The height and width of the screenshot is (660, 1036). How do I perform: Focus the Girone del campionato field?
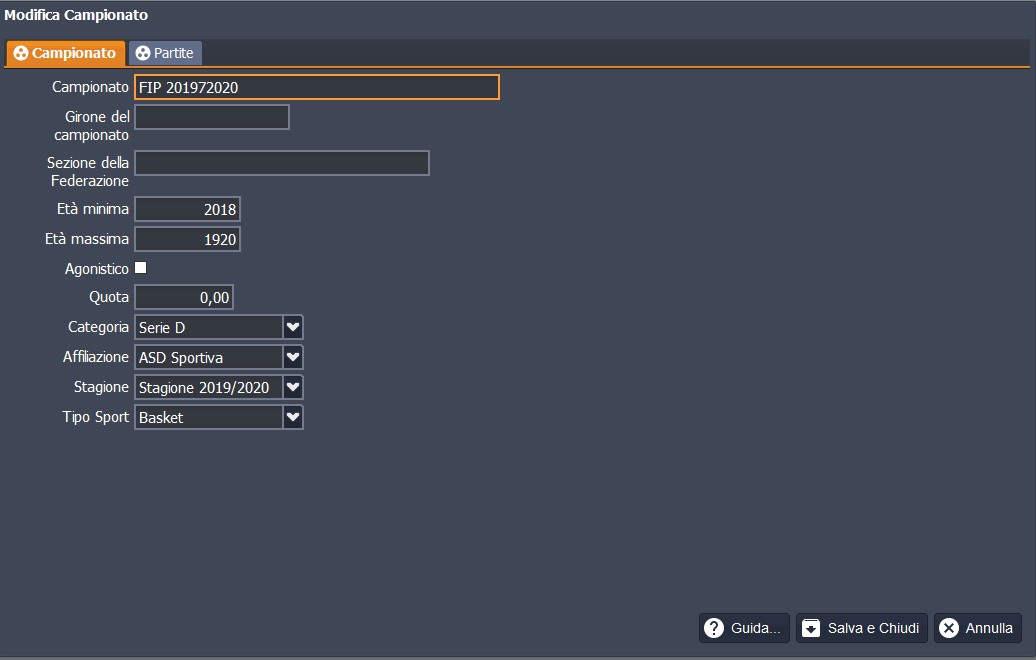(212, 118)
